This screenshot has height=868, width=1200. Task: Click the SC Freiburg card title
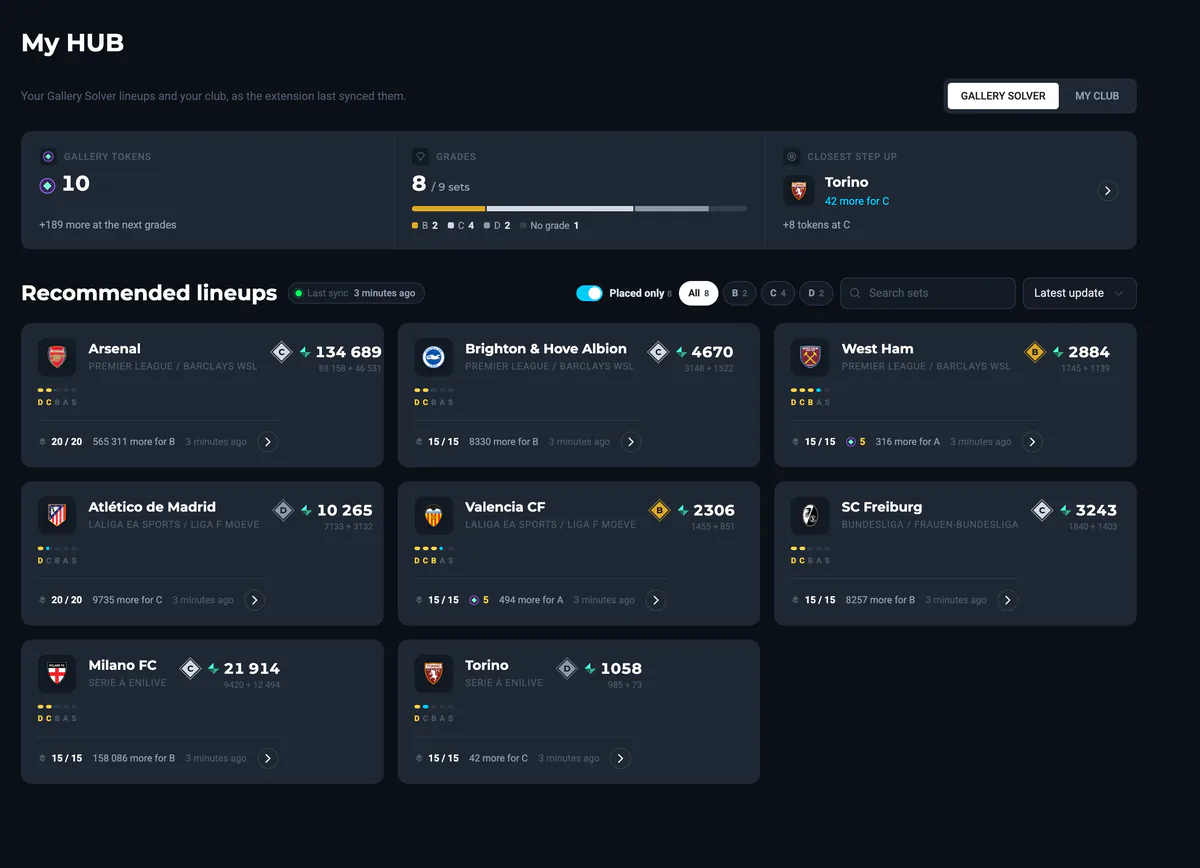tap(882, 507)
